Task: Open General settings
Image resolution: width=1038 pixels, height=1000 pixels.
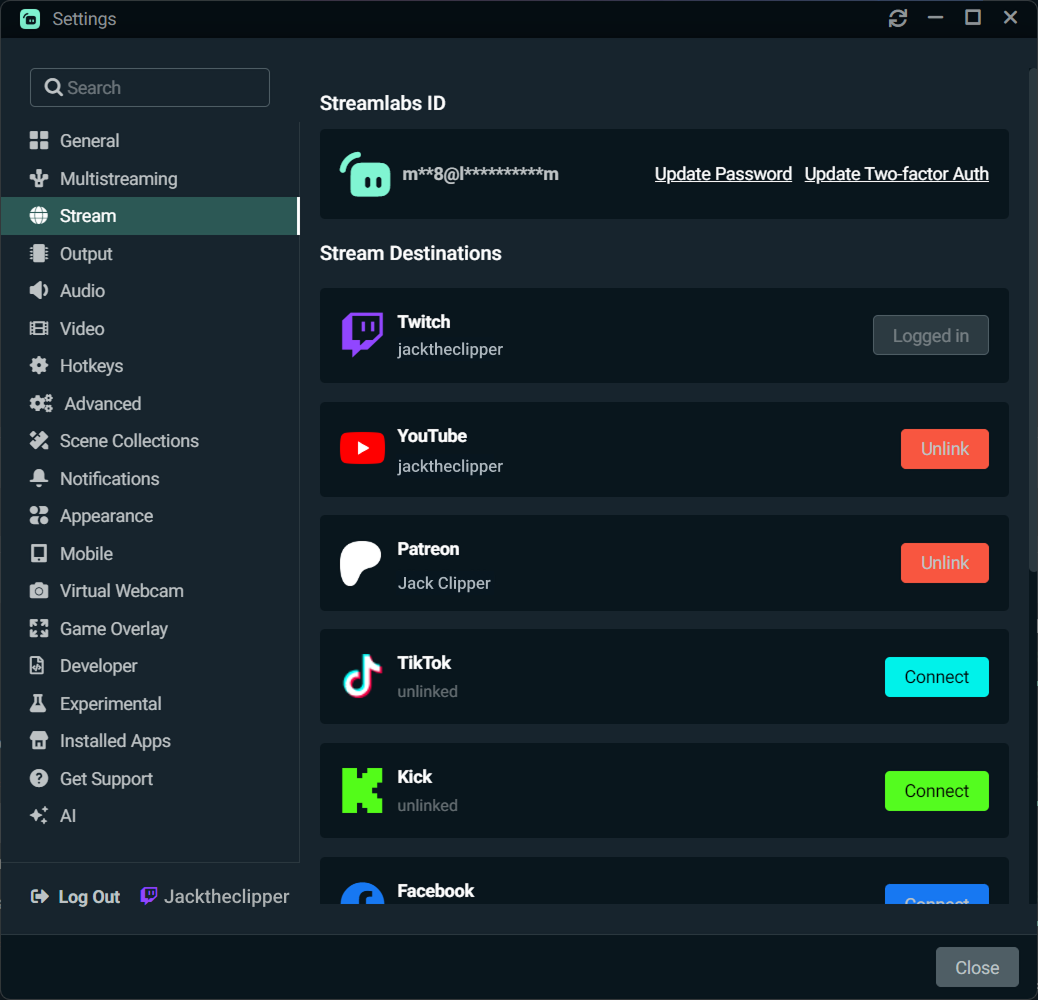Action: [150, 140]
